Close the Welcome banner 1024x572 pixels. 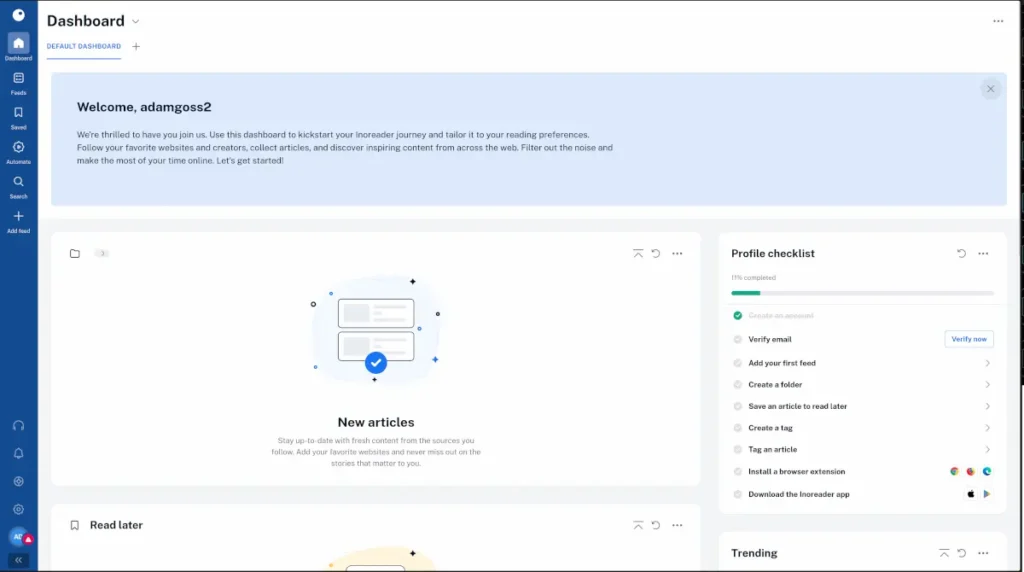tap(990, 89)
